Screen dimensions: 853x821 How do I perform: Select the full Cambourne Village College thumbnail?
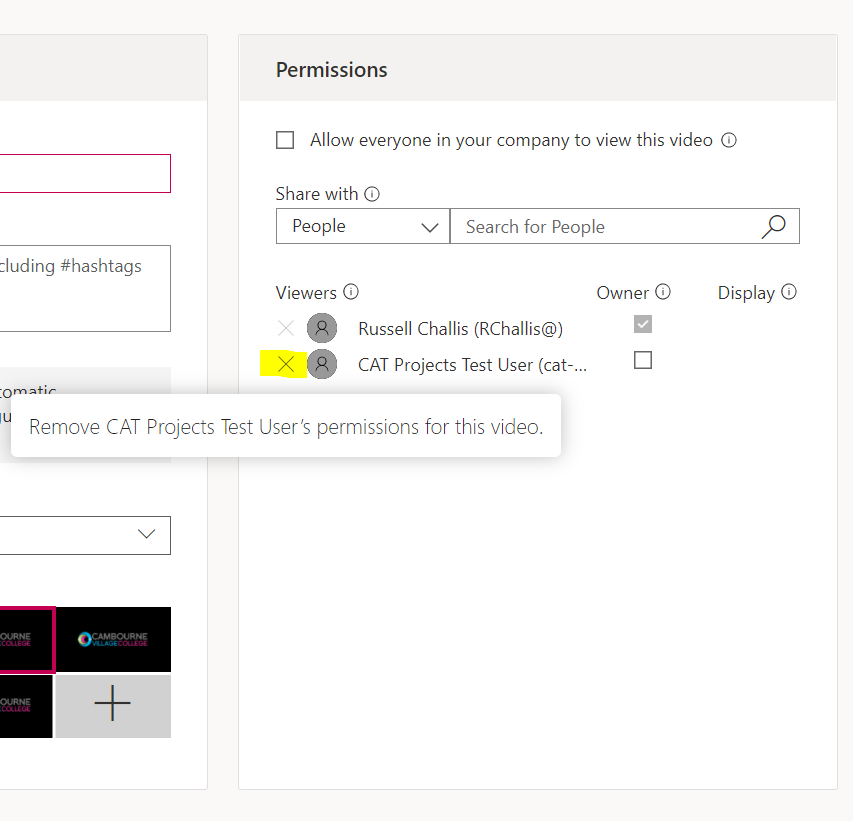tap(113, 639)
